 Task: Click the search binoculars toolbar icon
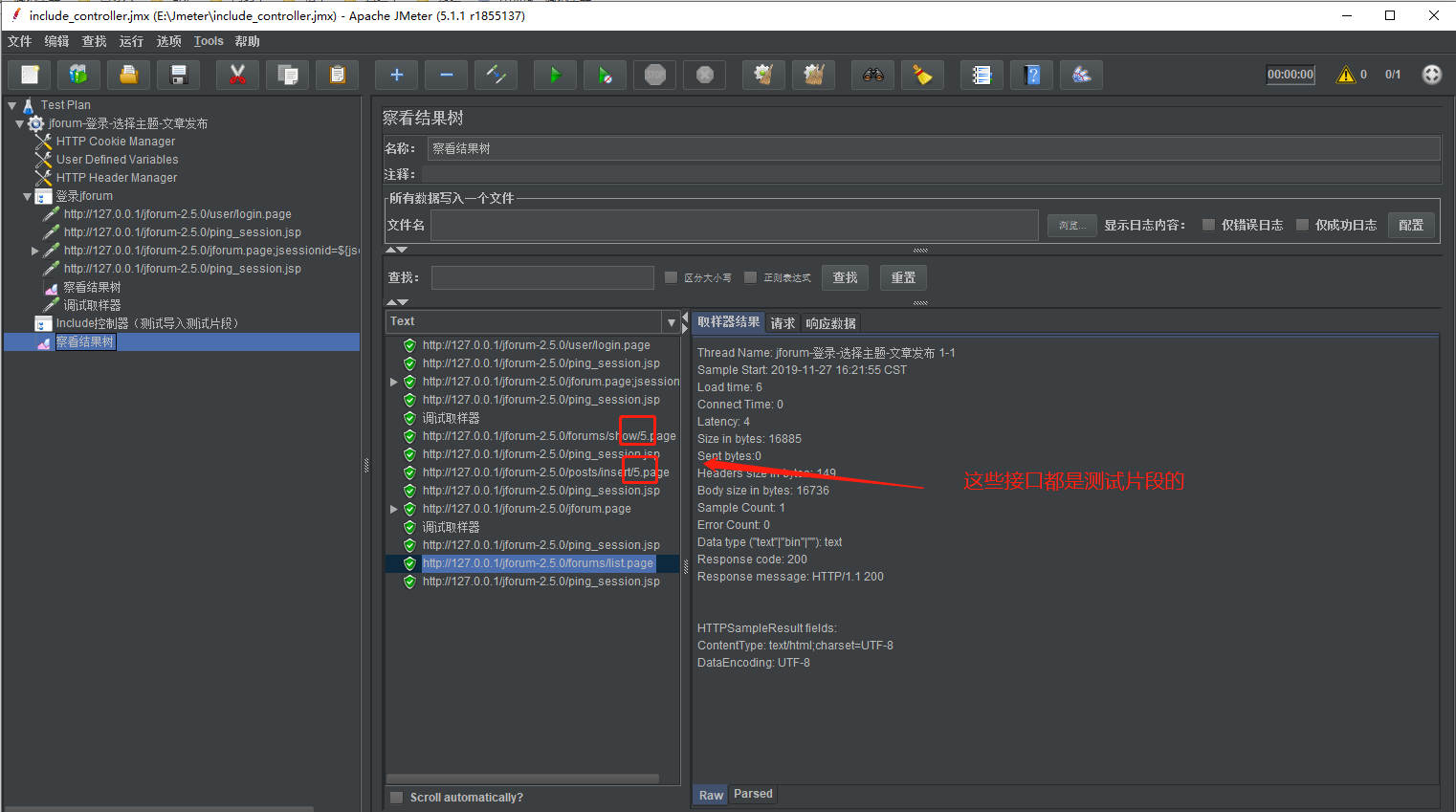pos(871,74)
